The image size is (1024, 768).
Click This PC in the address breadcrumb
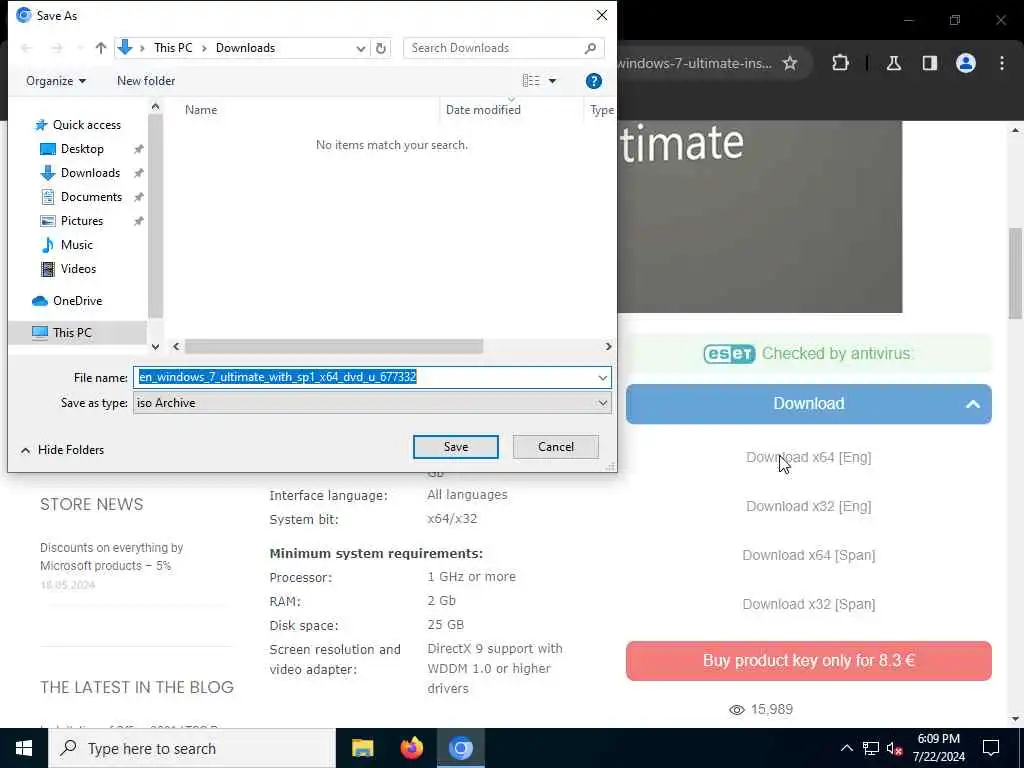173,48
